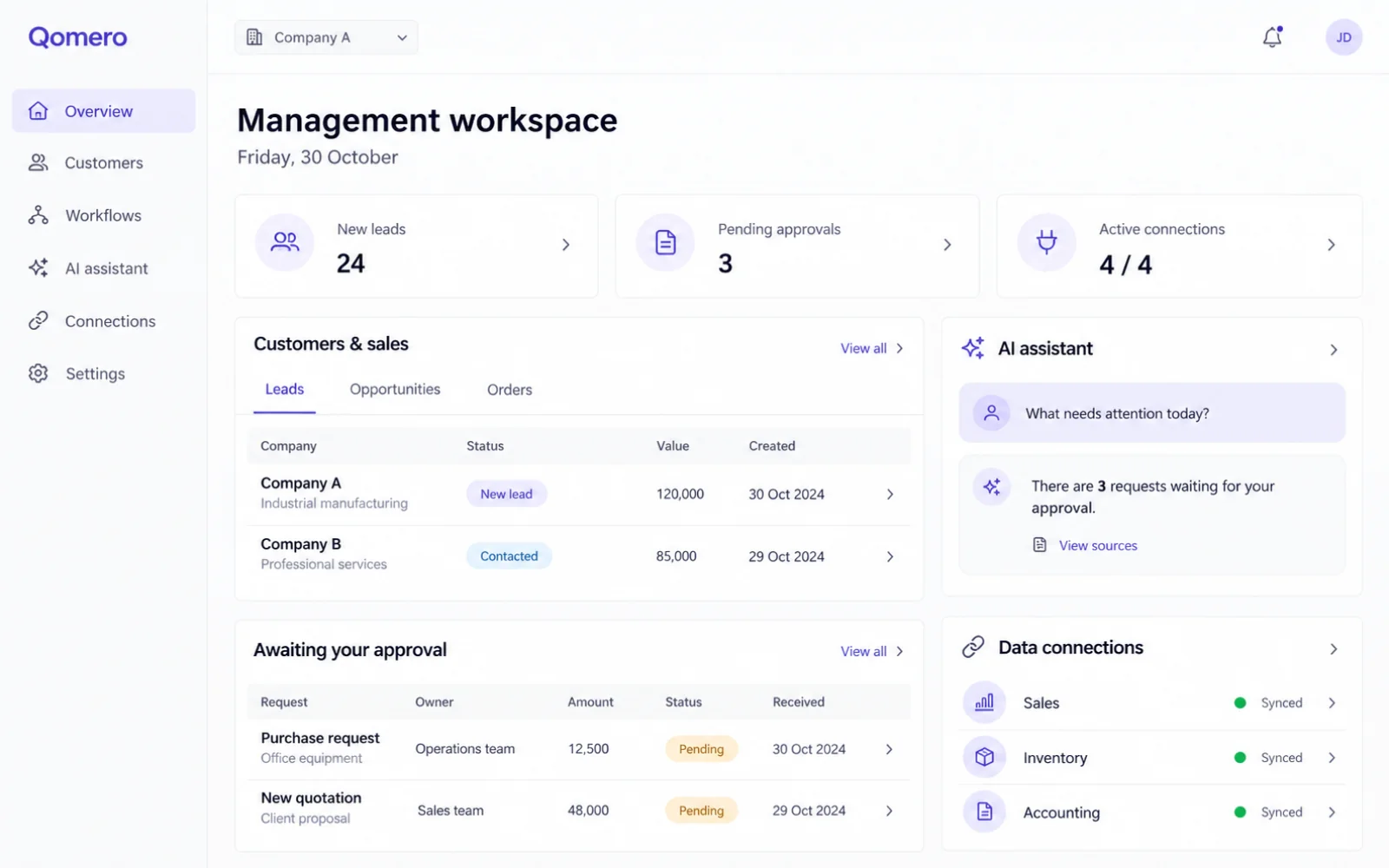This screenshot has width=1389, height=868.
Task: Click View all in Customers & sales
Action: [872, 348]
